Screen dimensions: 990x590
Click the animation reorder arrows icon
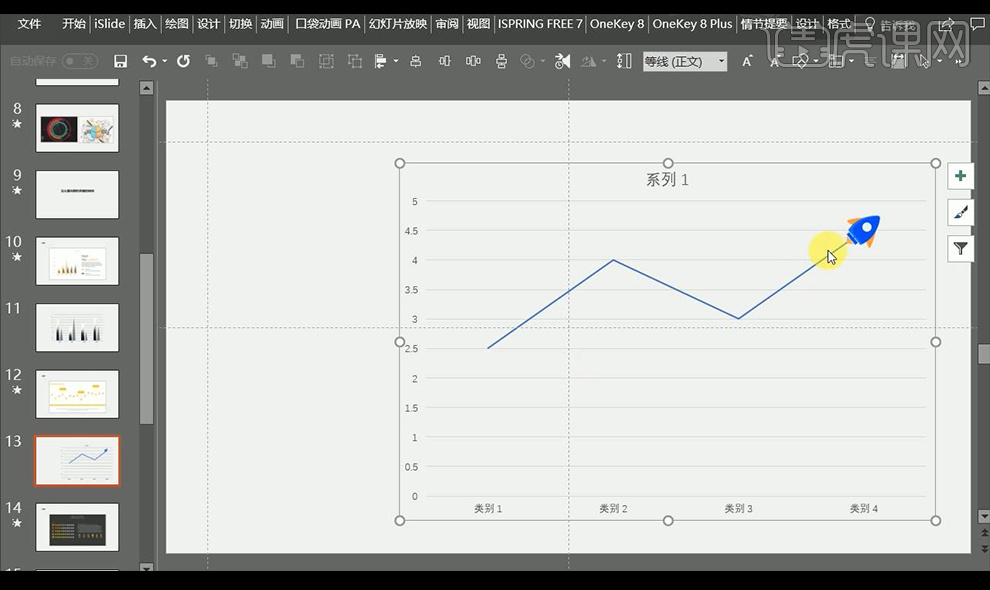click(x=622, y=61)
